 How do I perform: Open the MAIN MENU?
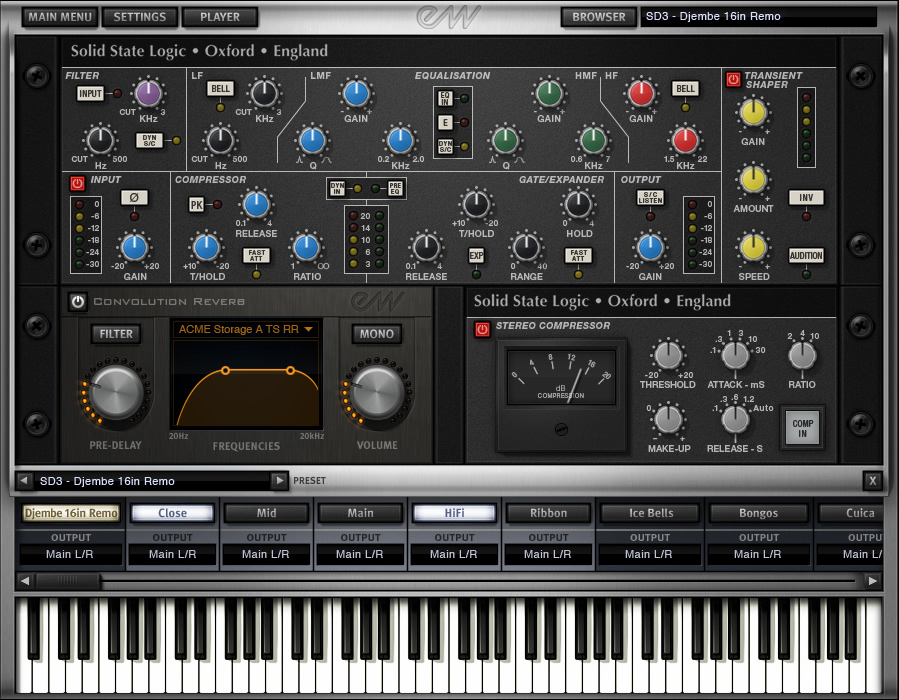tap(60, 17)
